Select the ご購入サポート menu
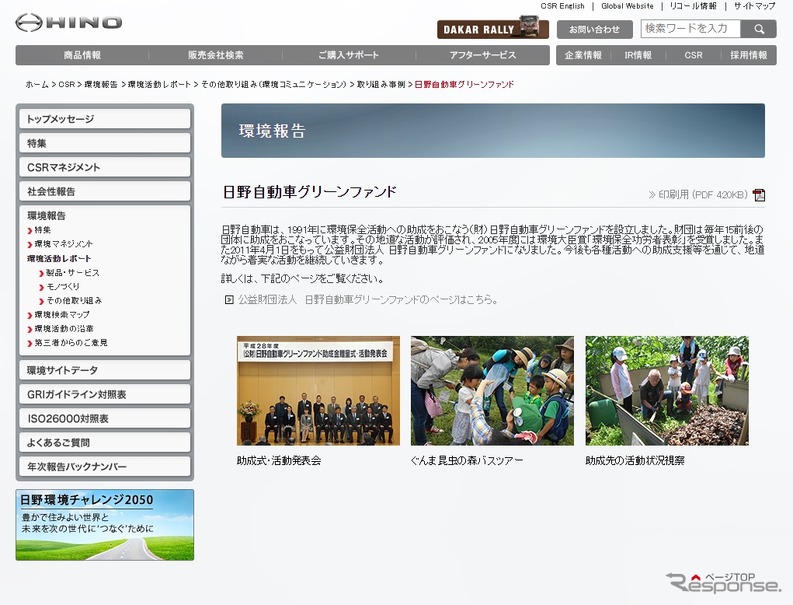This screenshot has width=793, height=605. 348,55
